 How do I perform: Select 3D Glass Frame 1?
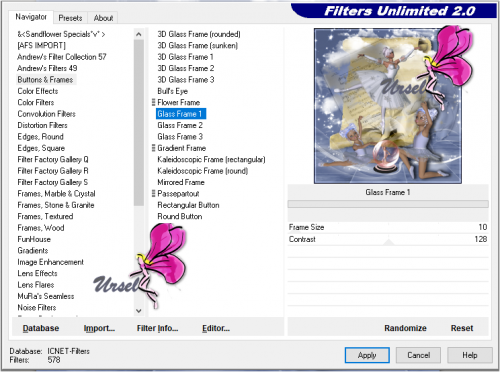coord(185,57)
